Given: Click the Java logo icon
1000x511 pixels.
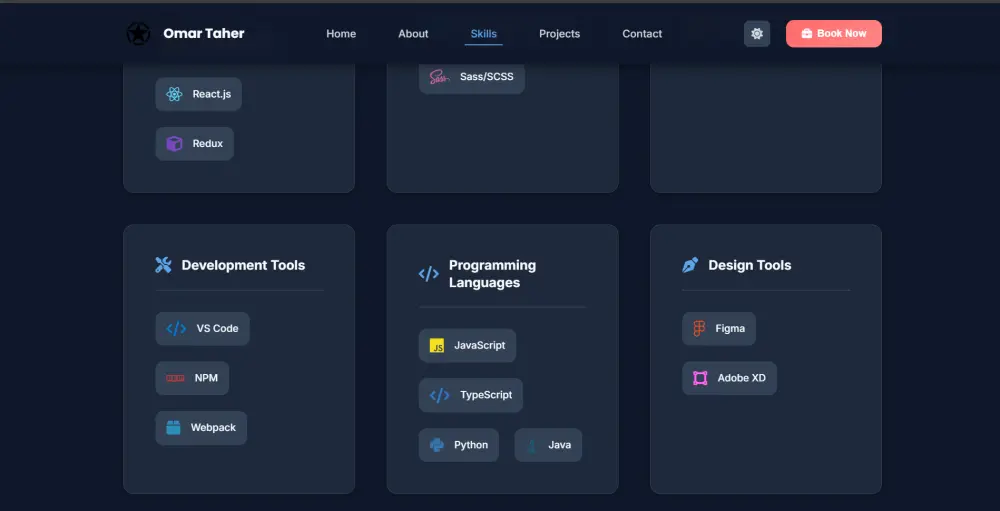Looking at the screenshot, I should pos(532,445).
